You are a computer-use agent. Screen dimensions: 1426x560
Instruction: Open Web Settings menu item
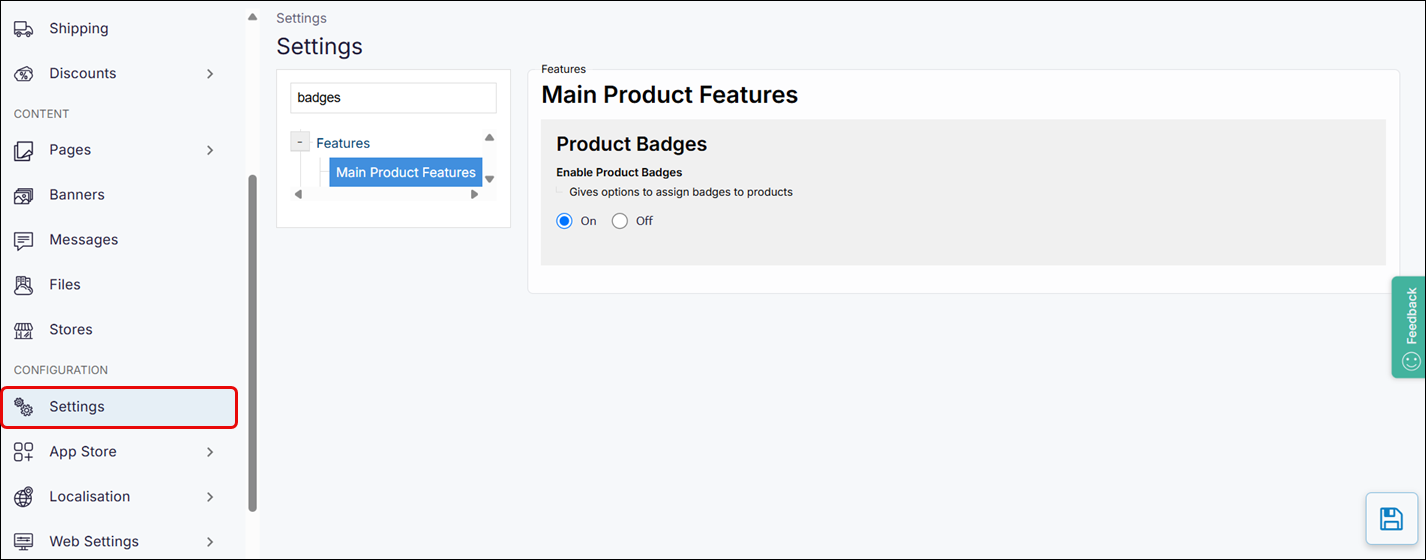pyautogui.click(x=94, y=541)
